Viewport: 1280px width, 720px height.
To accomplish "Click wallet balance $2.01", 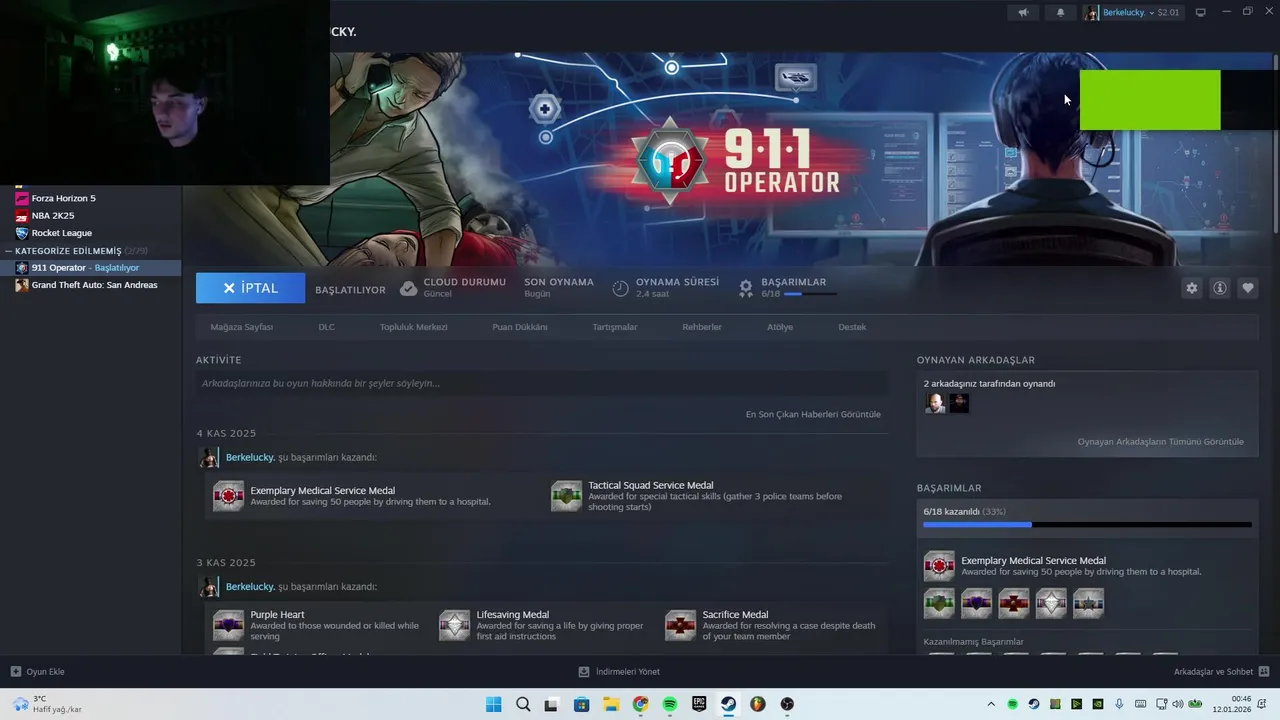I will [1168, 12].
